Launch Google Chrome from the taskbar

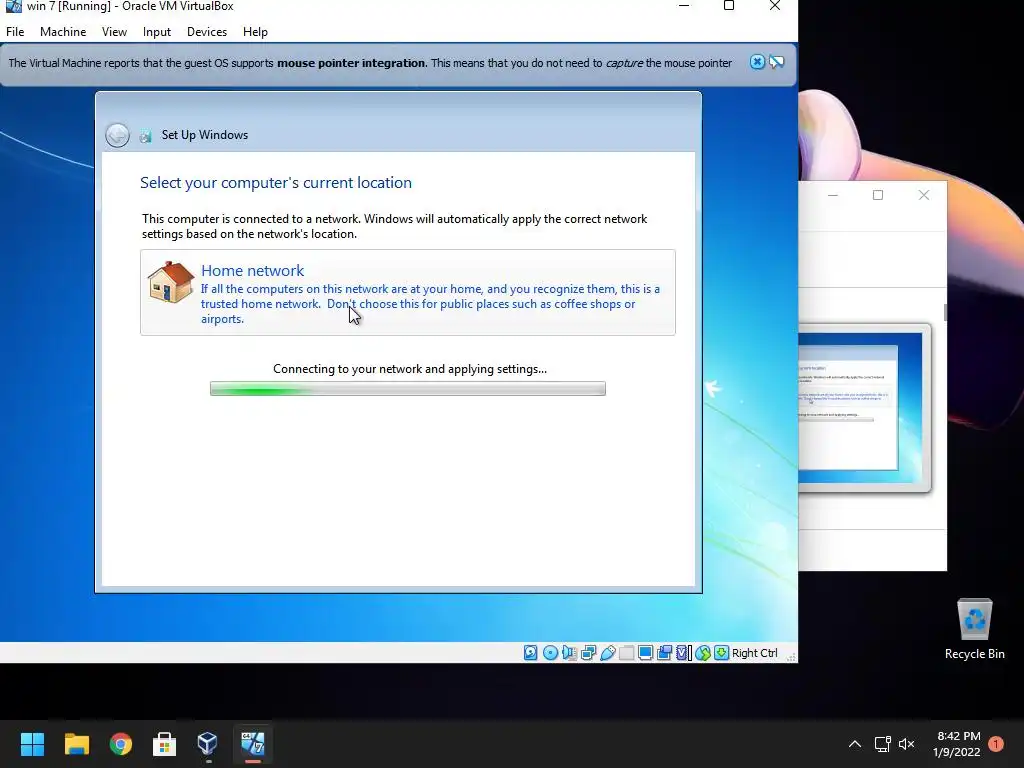(121, 744)
